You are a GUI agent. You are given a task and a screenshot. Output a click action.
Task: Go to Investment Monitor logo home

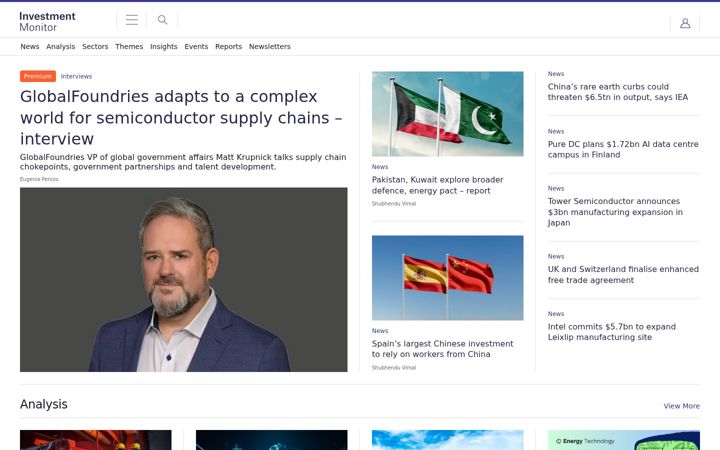coord(47,22)
